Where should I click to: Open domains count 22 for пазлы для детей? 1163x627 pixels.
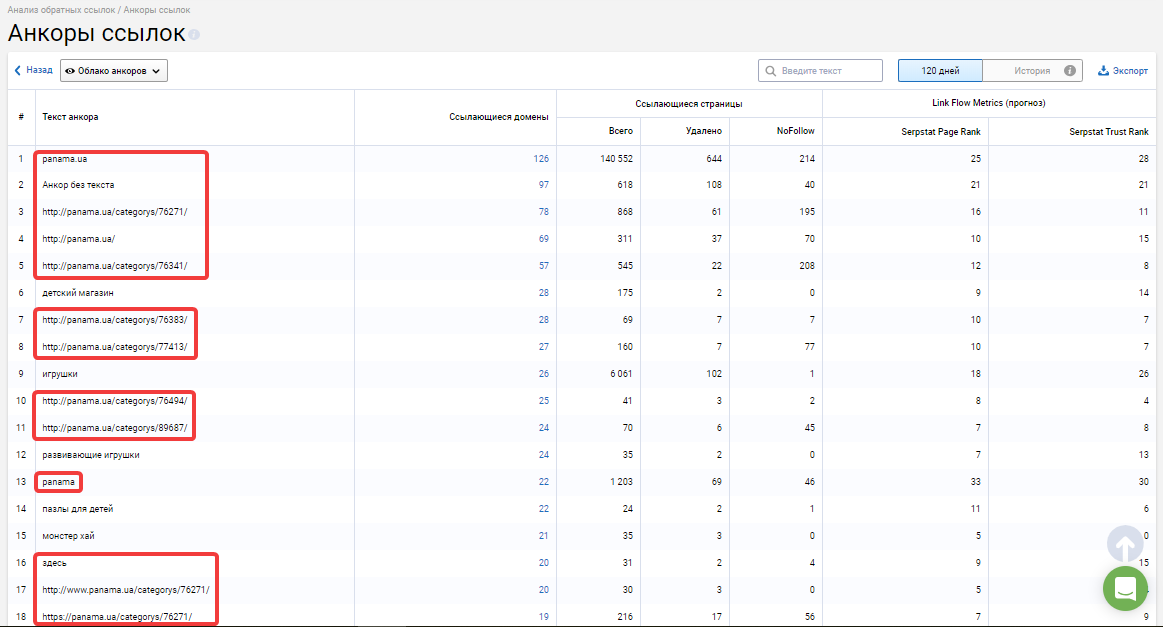tap(544, 509)
